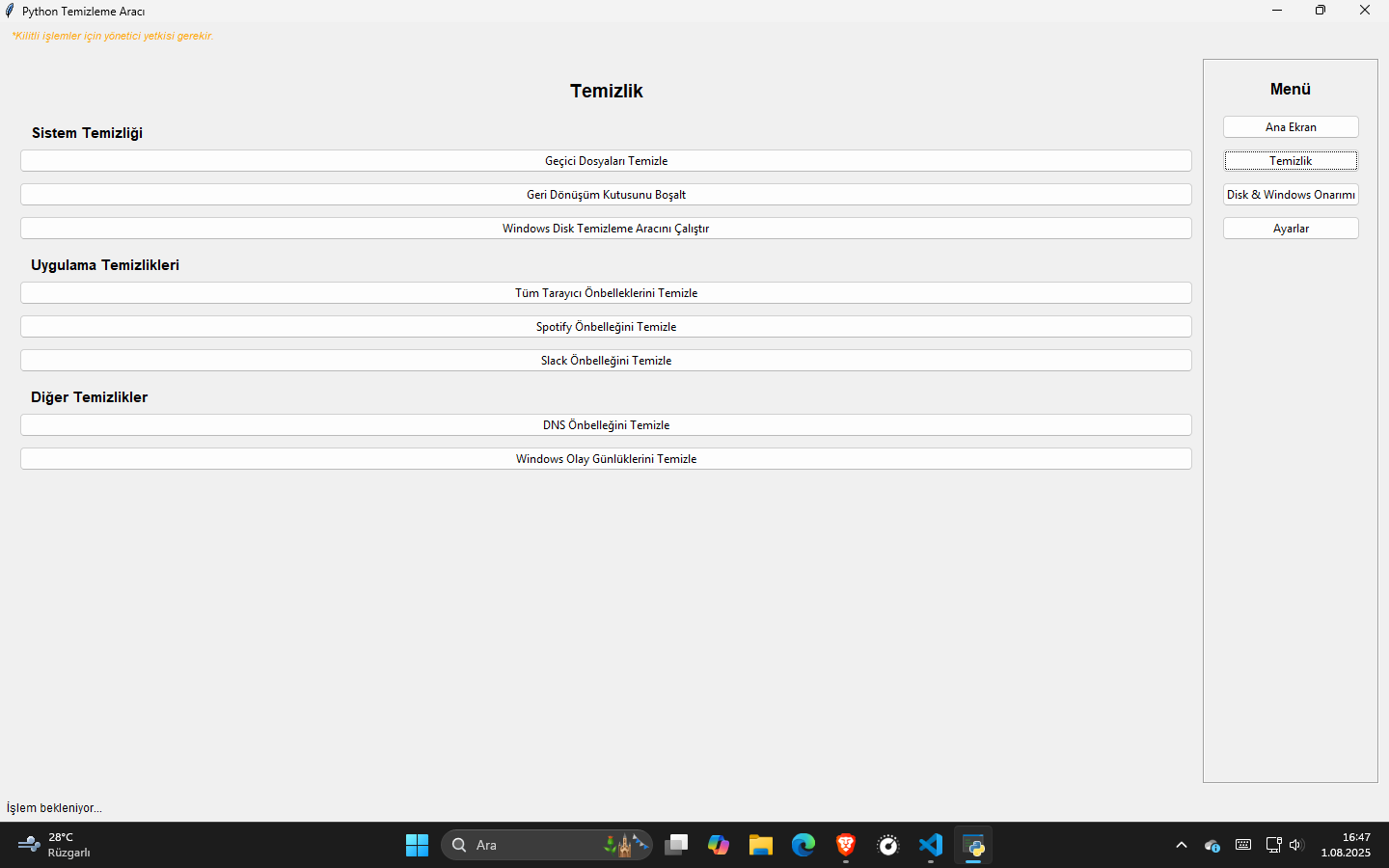Click the 'İşlem bekleniyor...' status text

(x=54, y=808)
